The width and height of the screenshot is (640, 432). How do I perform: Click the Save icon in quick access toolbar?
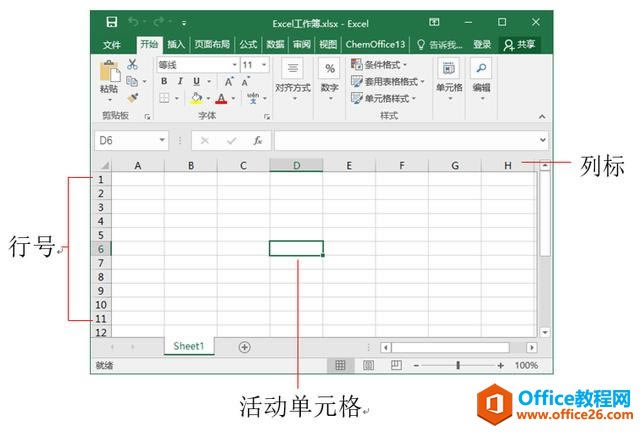point(111,22)
